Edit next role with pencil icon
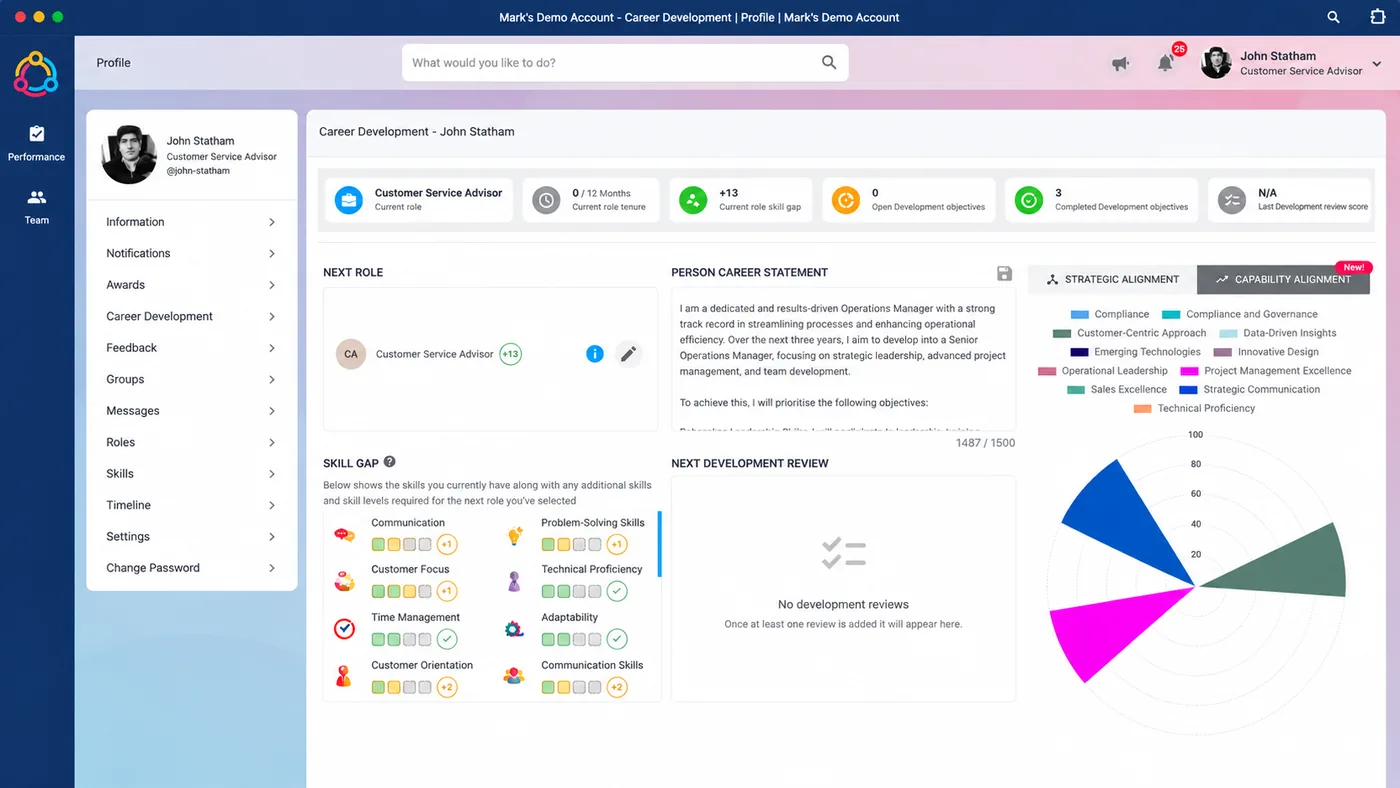This screenshot has width=1400, height=788. [x=628, y=354]
